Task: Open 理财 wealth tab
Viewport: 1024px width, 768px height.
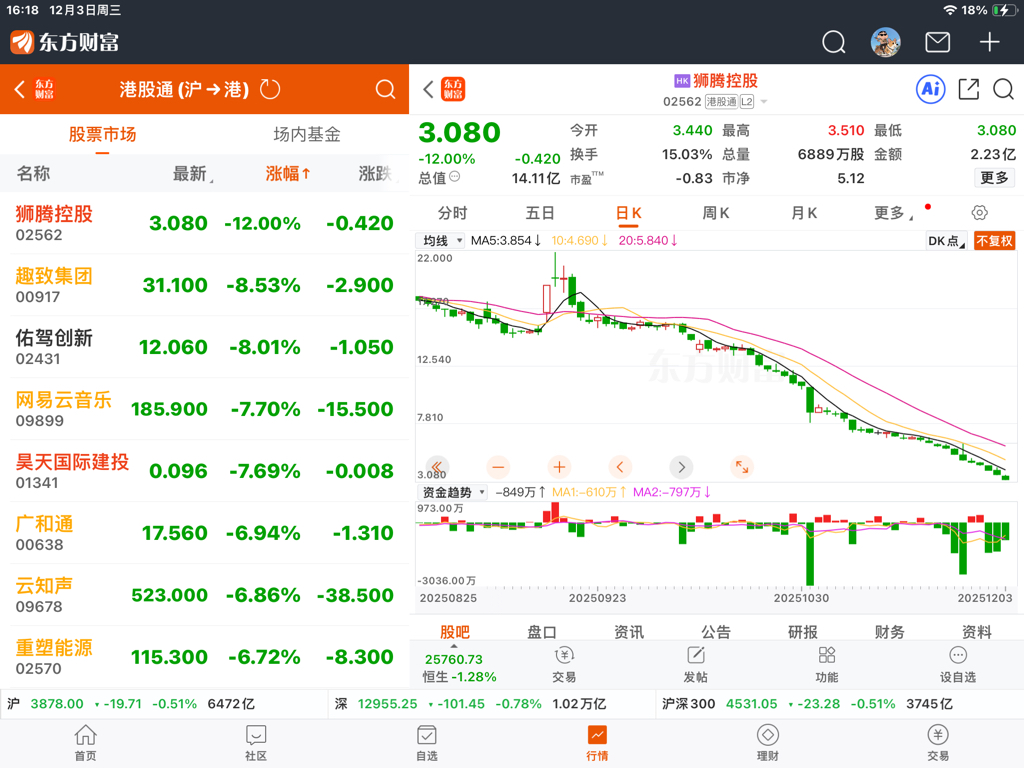Action: [x=767, y=743]
